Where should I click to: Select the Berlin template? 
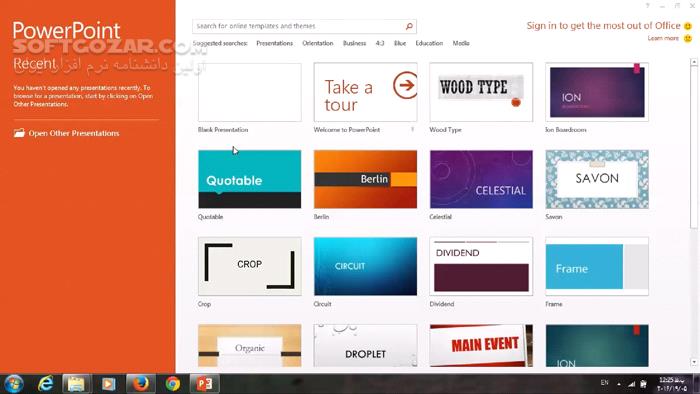[x=365, y=179]
